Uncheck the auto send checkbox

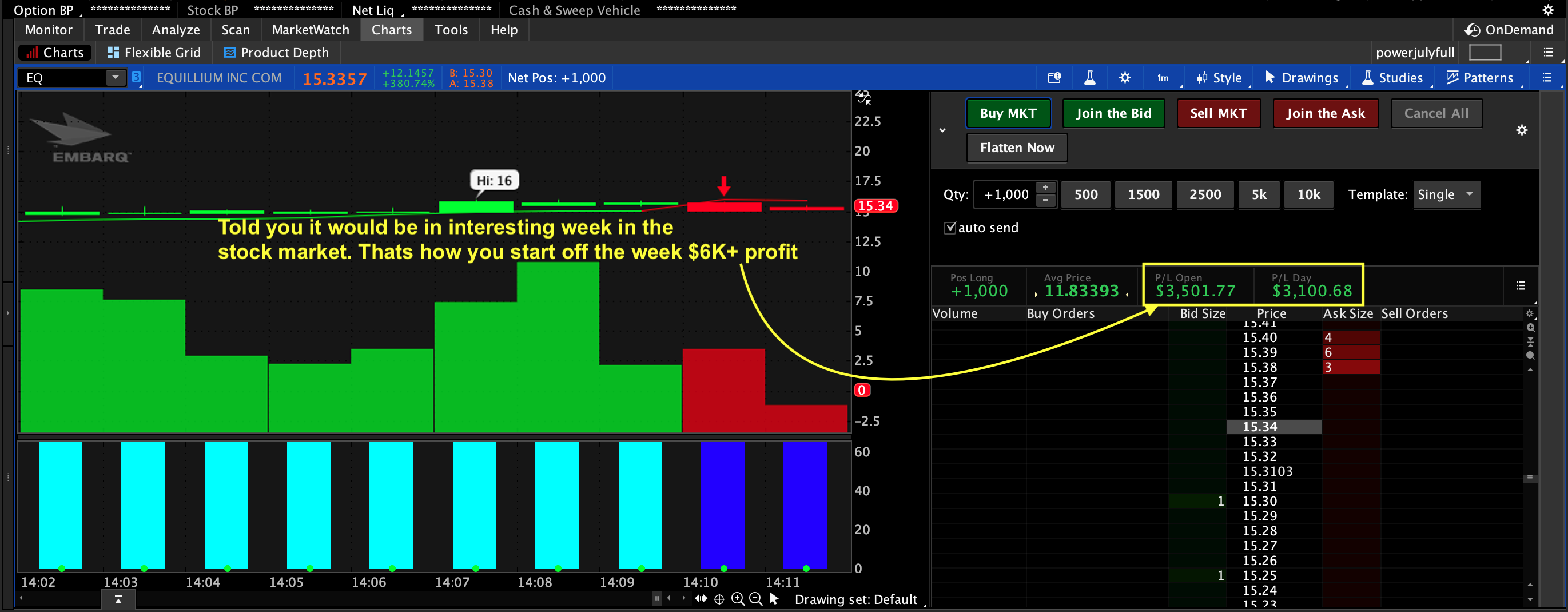click(x=950, y=228)
